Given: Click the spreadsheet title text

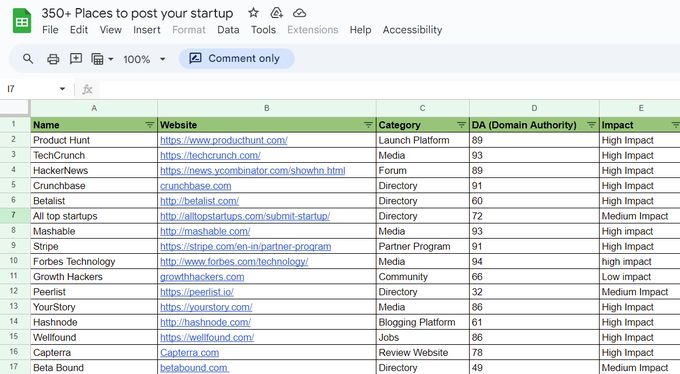Looking at the screenshot, I should (137, 13).
